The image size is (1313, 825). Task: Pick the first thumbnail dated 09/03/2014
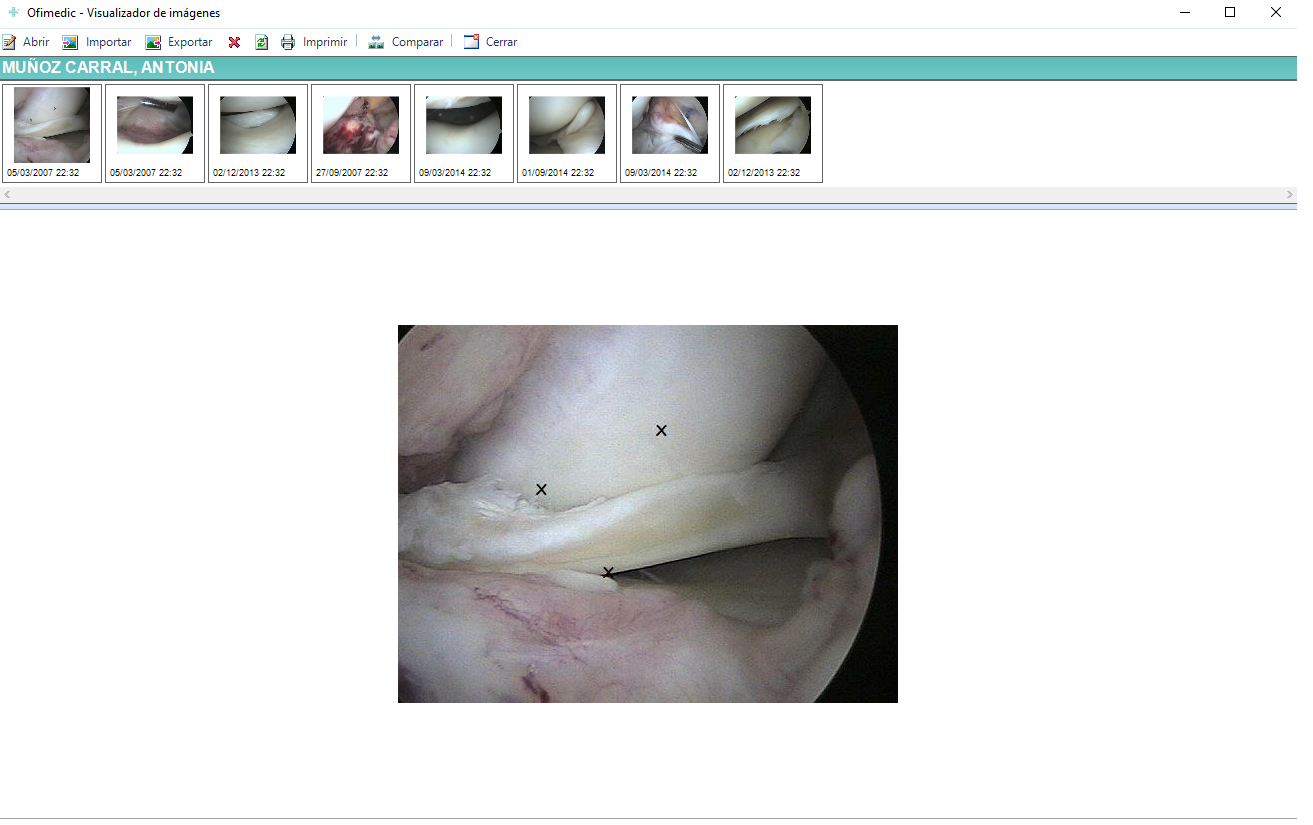click(464, 126)
